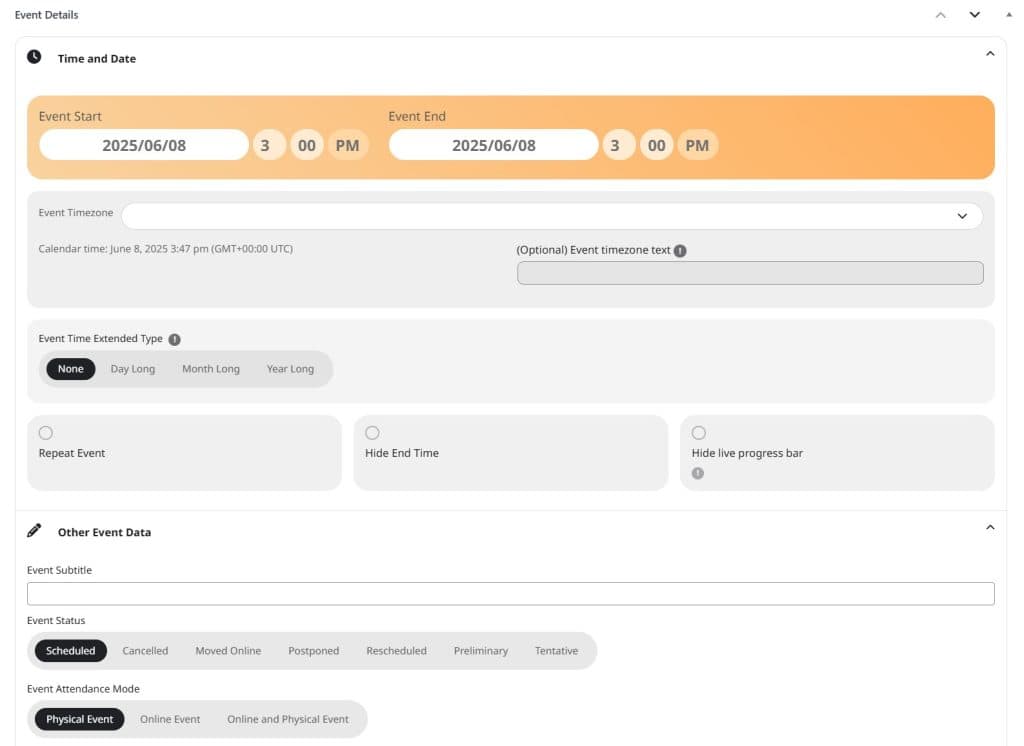1024x746 pixels.
Task: Click the optional Event timezone text field
Action: [750, 274]
